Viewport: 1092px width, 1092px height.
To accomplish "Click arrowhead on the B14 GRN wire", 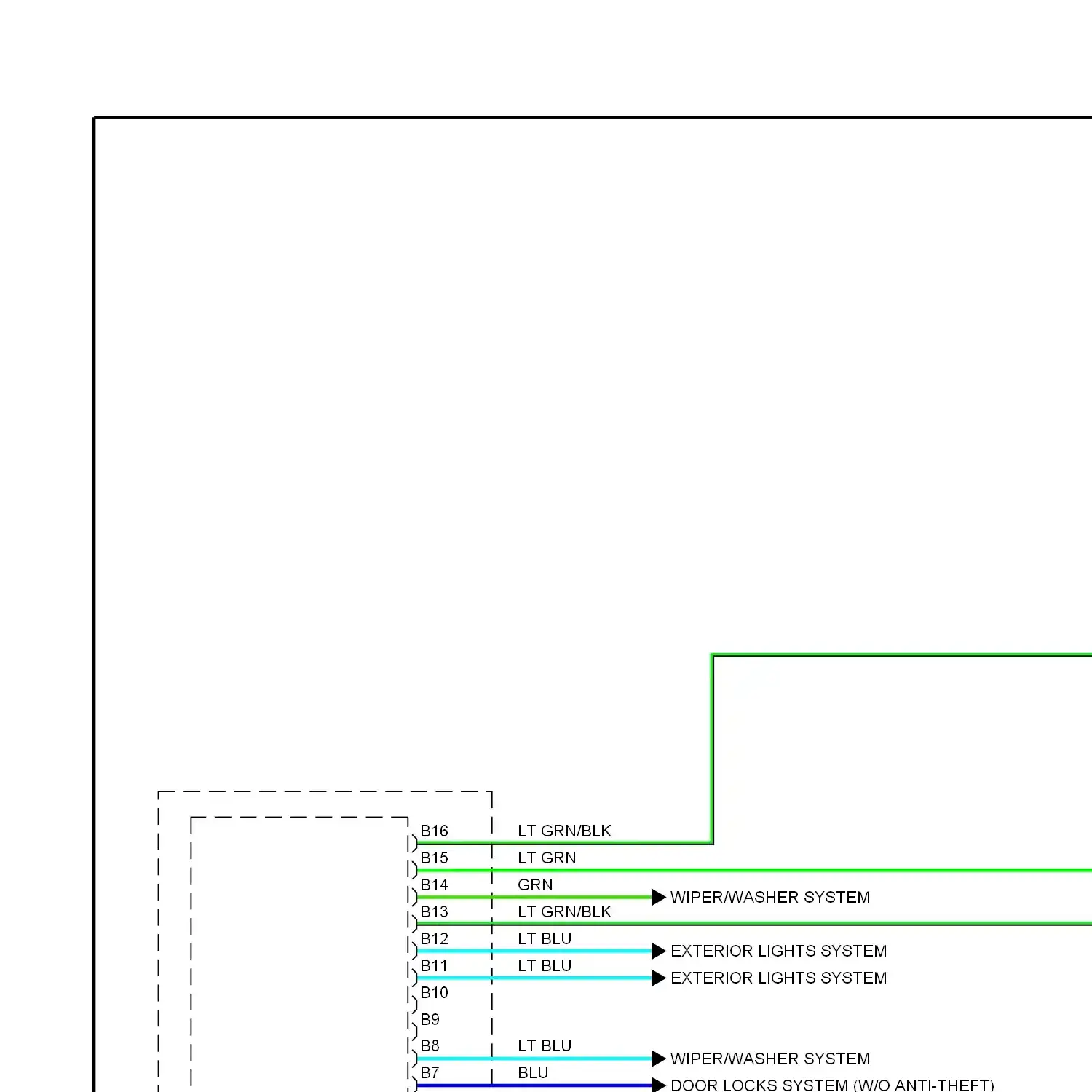I will pos(659,897).
